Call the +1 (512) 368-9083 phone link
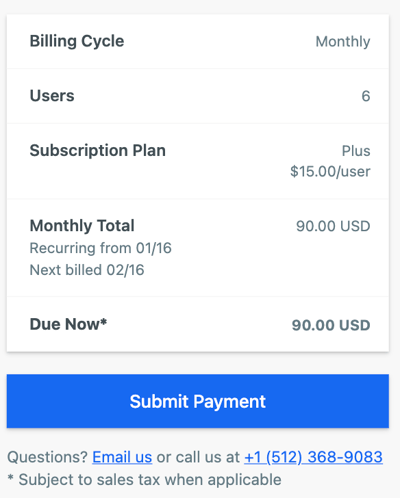 pos(313,457)
